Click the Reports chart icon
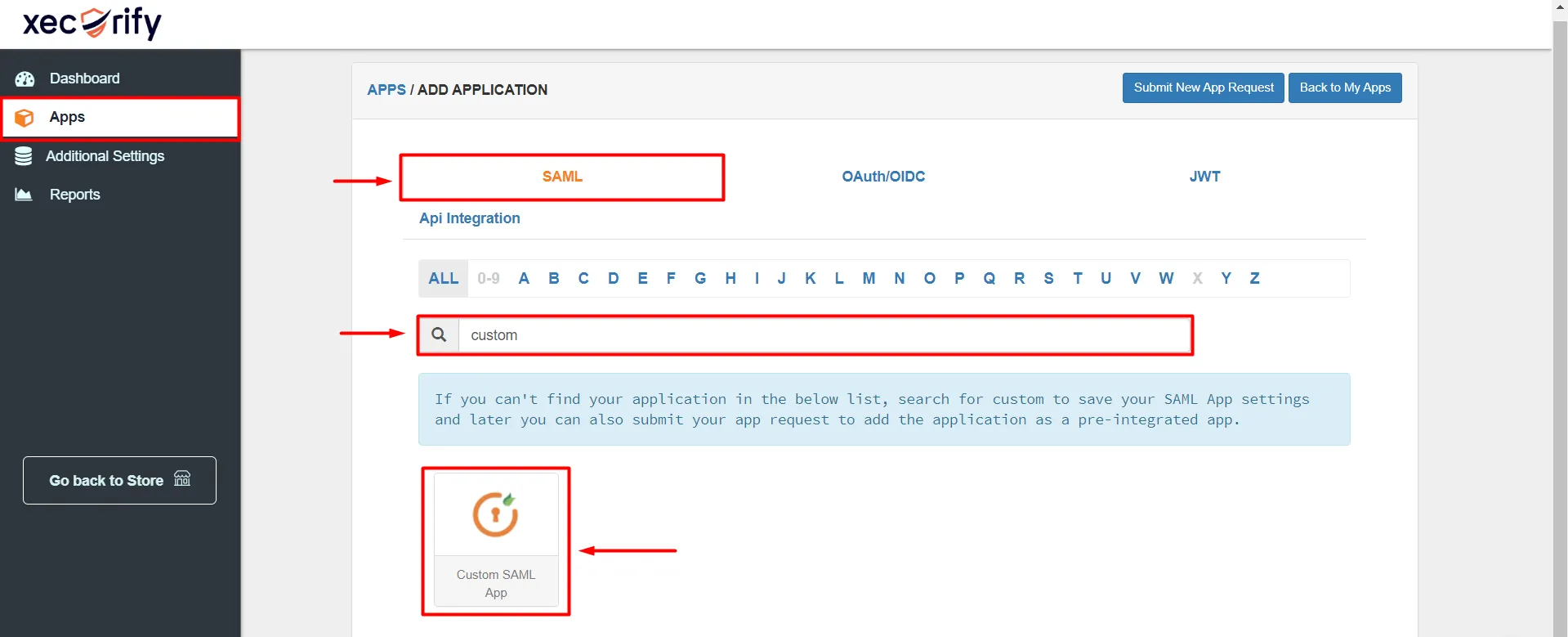The height and width of the screenshot is (637, 1568). point(24,195)
